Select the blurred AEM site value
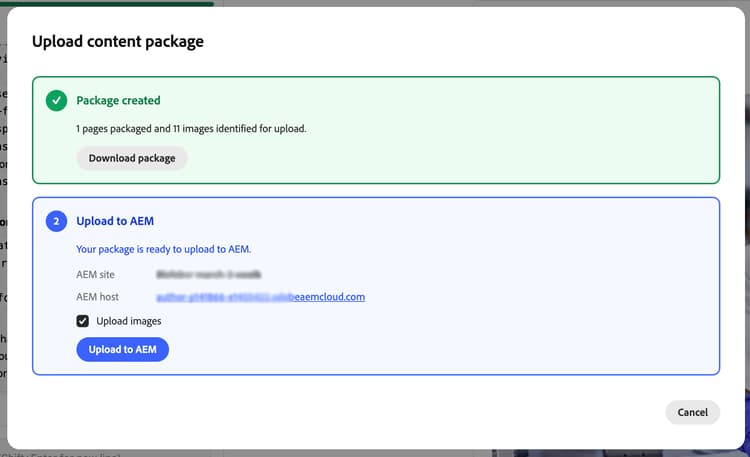 coord(209,274)
